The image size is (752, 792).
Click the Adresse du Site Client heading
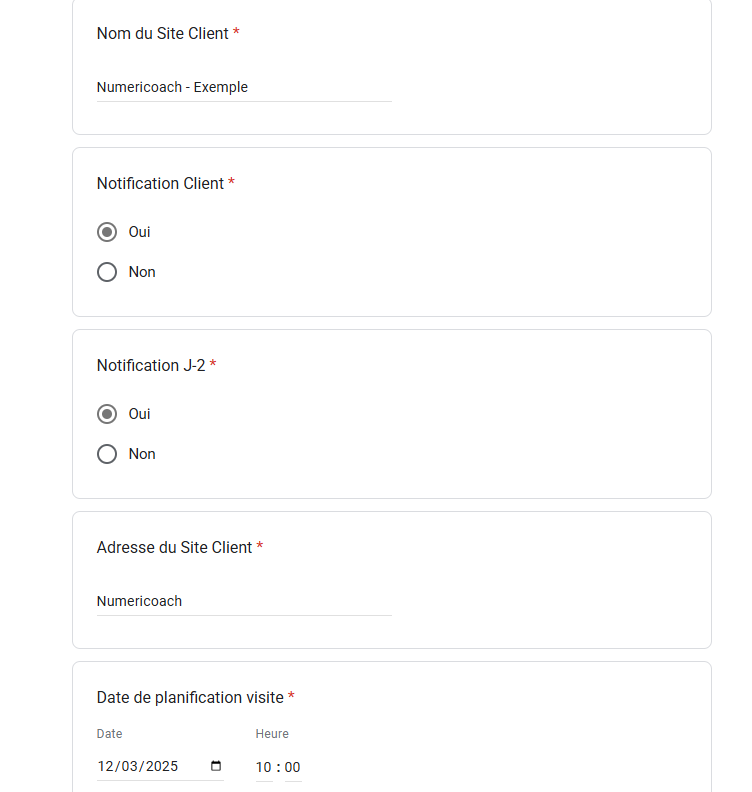tap(174, 548)
